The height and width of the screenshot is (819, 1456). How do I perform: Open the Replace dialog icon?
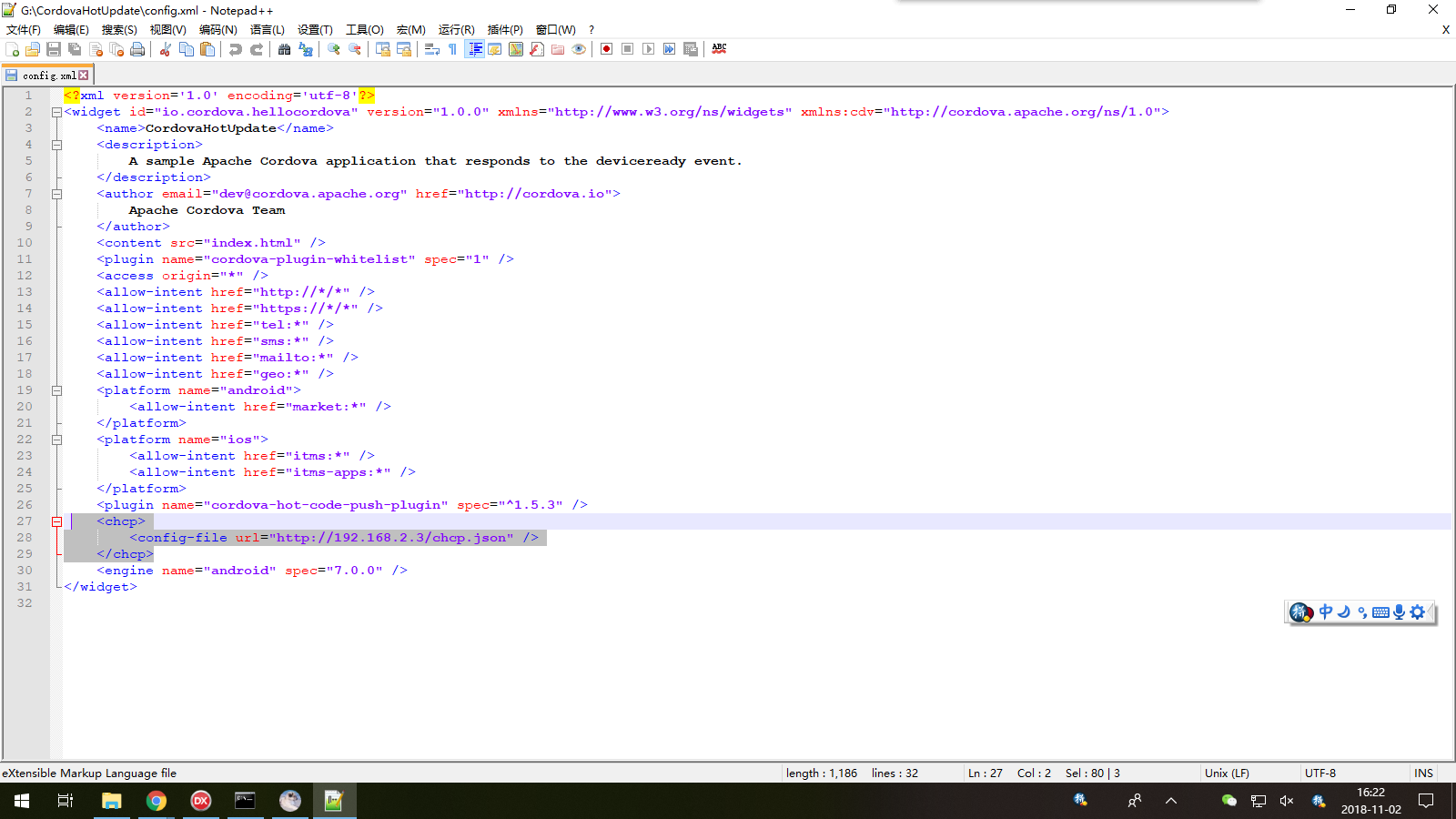[x=306, y=49]
